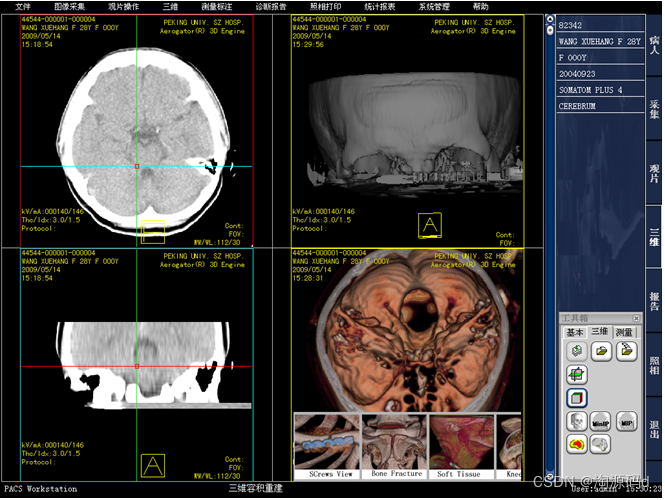Select the Knee preset thumbnail
This screenshot has width=665, height=500.
tap(509, 447)
